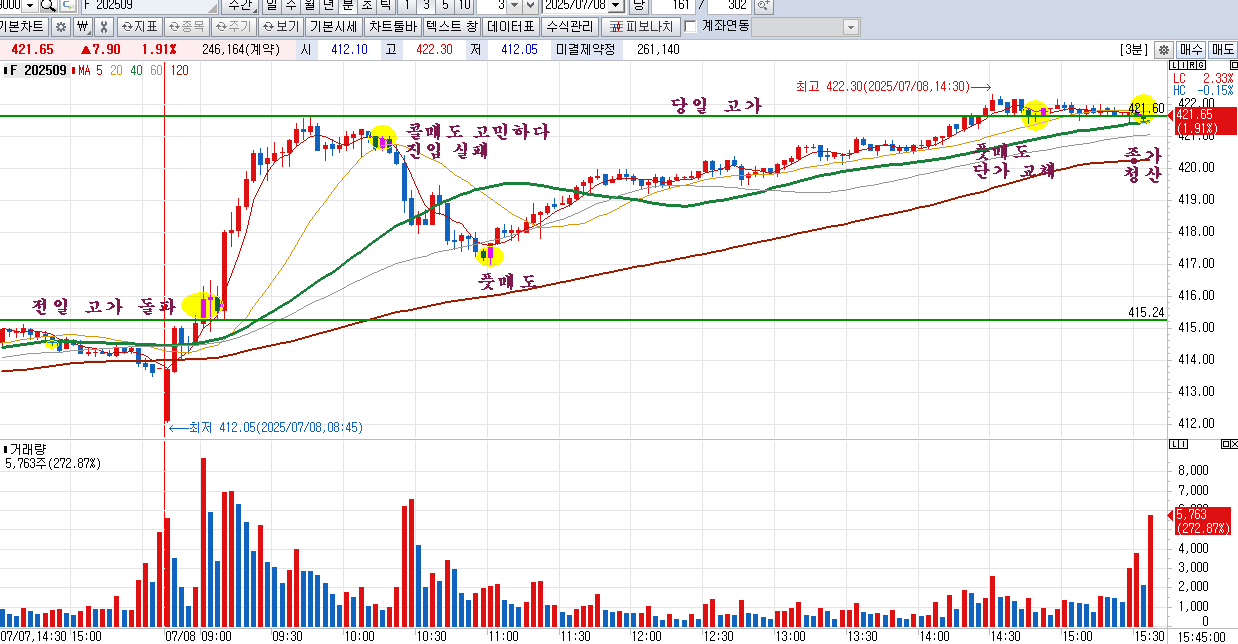
Task: Open the 기본시세 tab
Action: point(333,26)
